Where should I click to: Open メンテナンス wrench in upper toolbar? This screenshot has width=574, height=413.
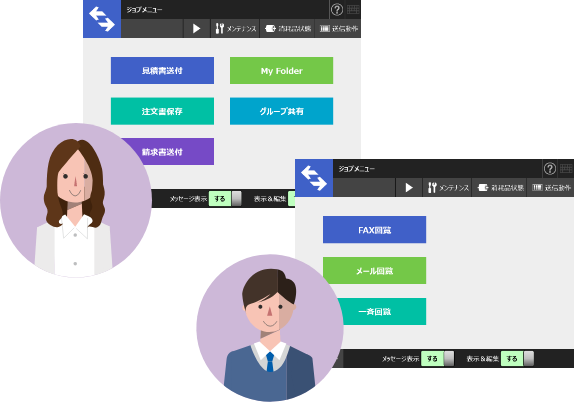(235, 29)
